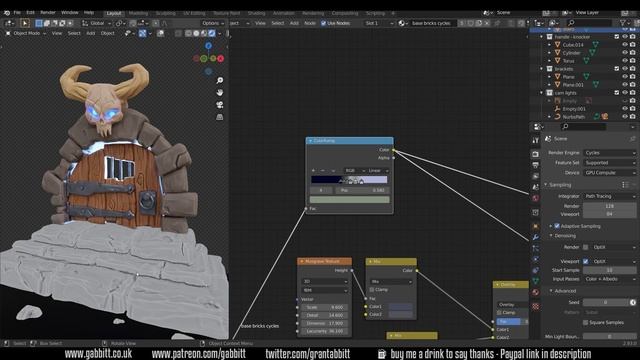Screen dimensions: 640x360
Task: Switch to the Modeling workspace tab
Action: (x=138, y=13)
